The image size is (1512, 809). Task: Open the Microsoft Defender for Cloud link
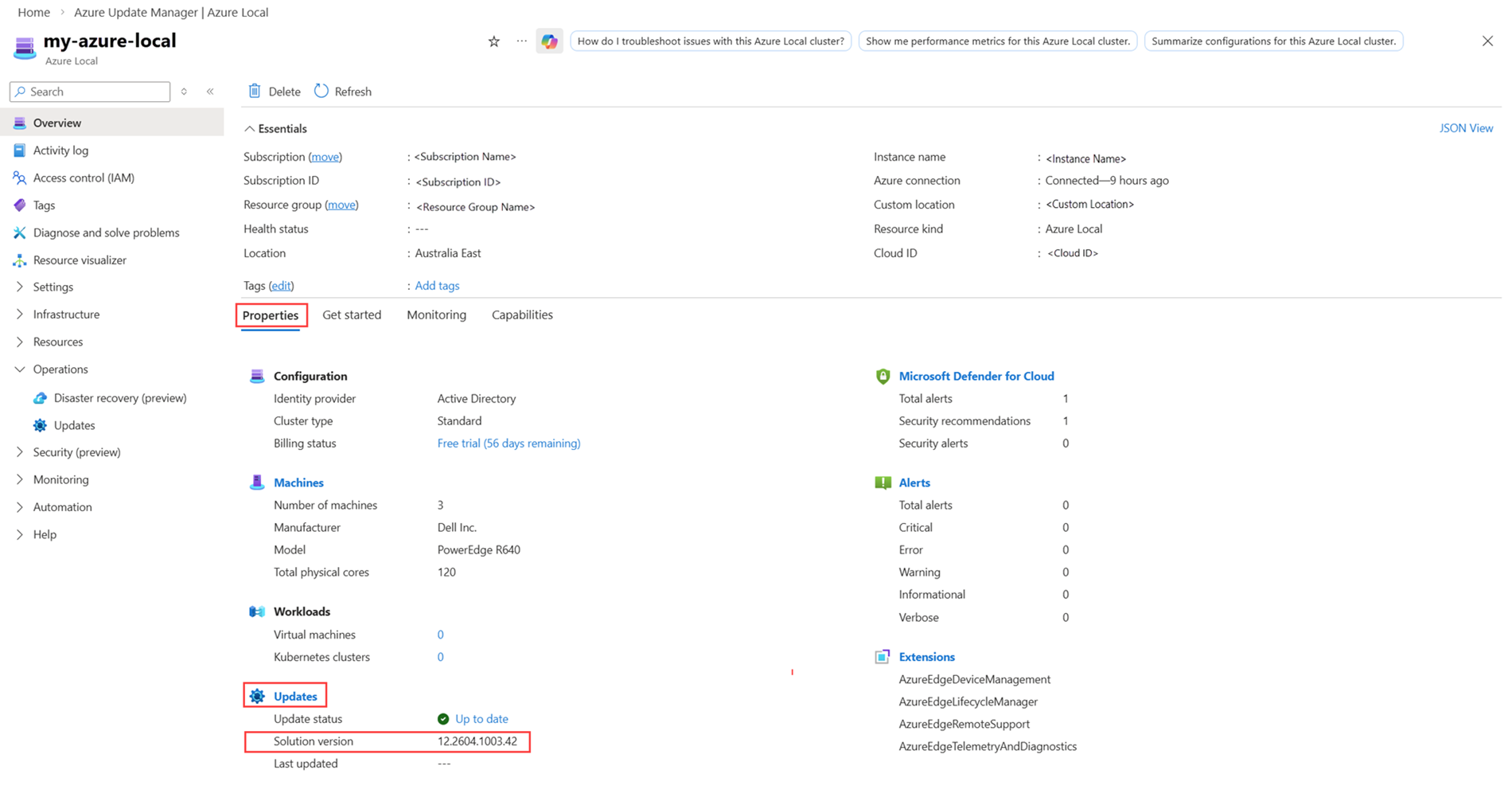[x=976, y=376]
